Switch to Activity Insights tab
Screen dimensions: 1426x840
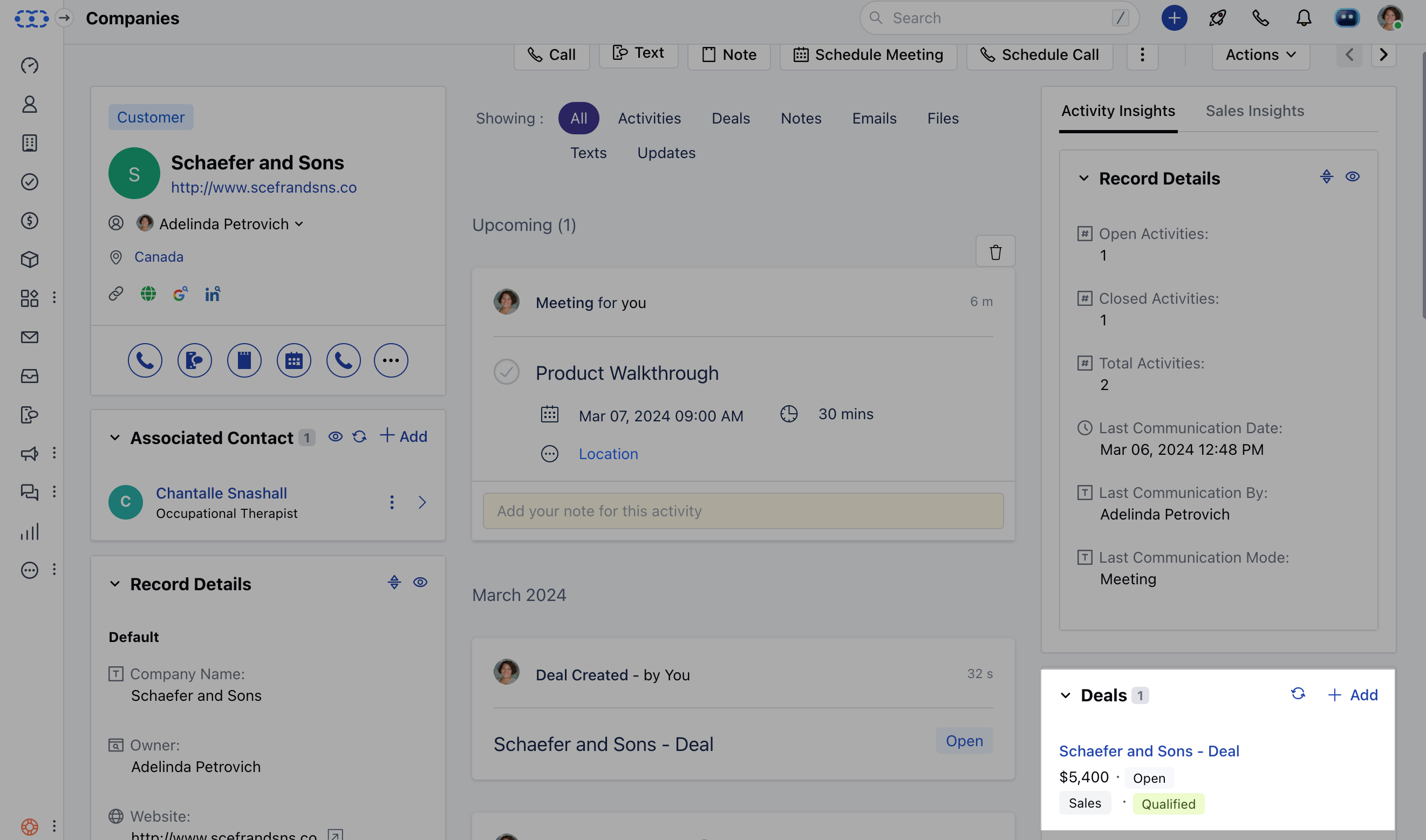tap(1118, 111)
